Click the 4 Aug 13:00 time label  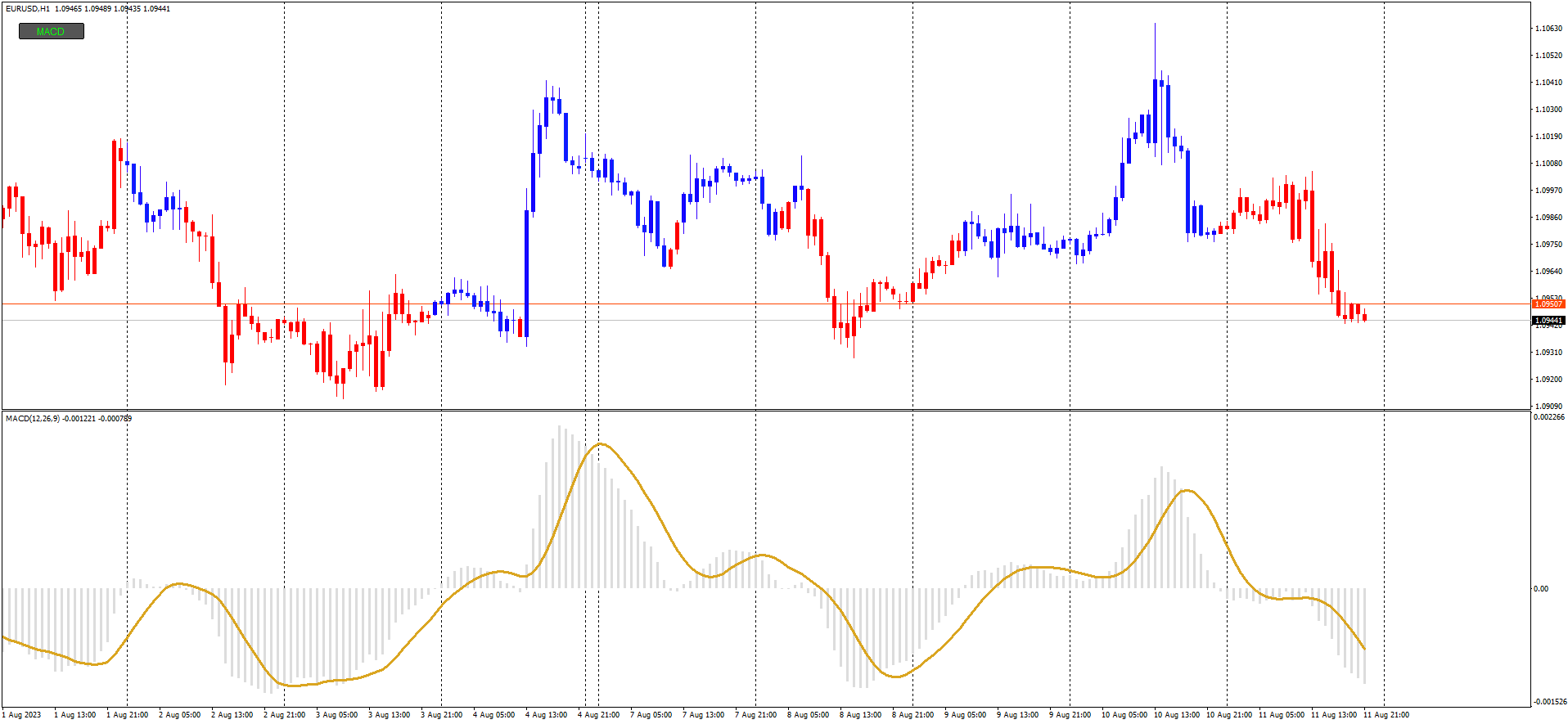tap(546, 715)
